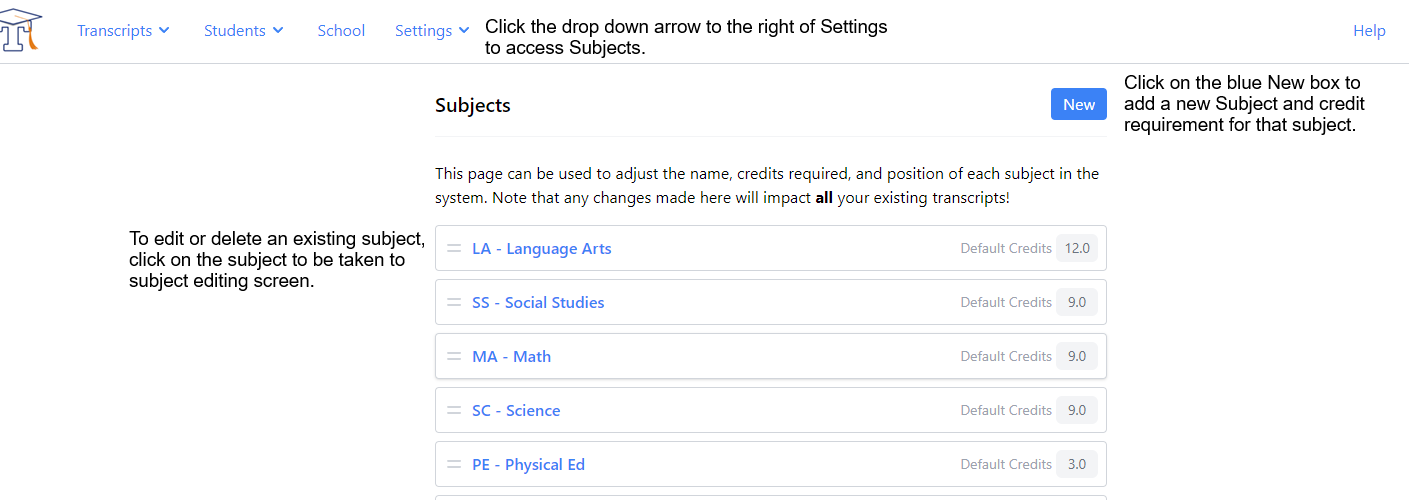Click the Subjects page heading
1409x500 pixels.
click(x=473, y=105)
